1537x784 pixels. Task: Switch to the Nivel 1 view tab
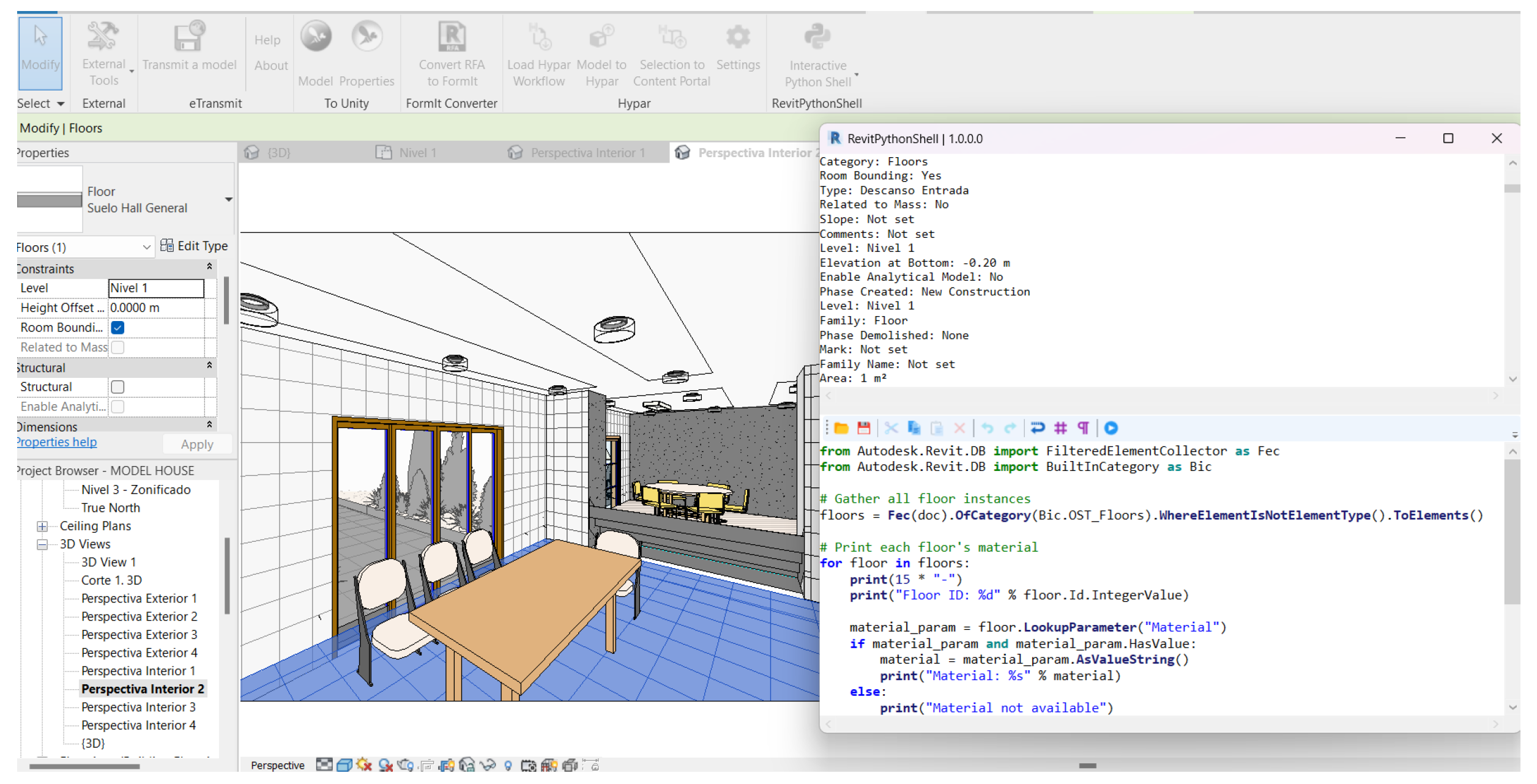point(416,153)
